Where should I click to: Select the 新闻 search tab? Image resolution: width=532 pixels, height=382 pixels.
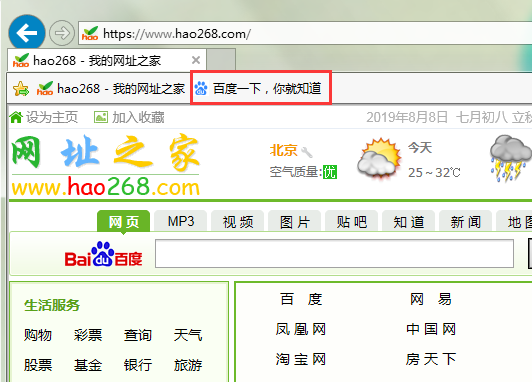(466, 222)
